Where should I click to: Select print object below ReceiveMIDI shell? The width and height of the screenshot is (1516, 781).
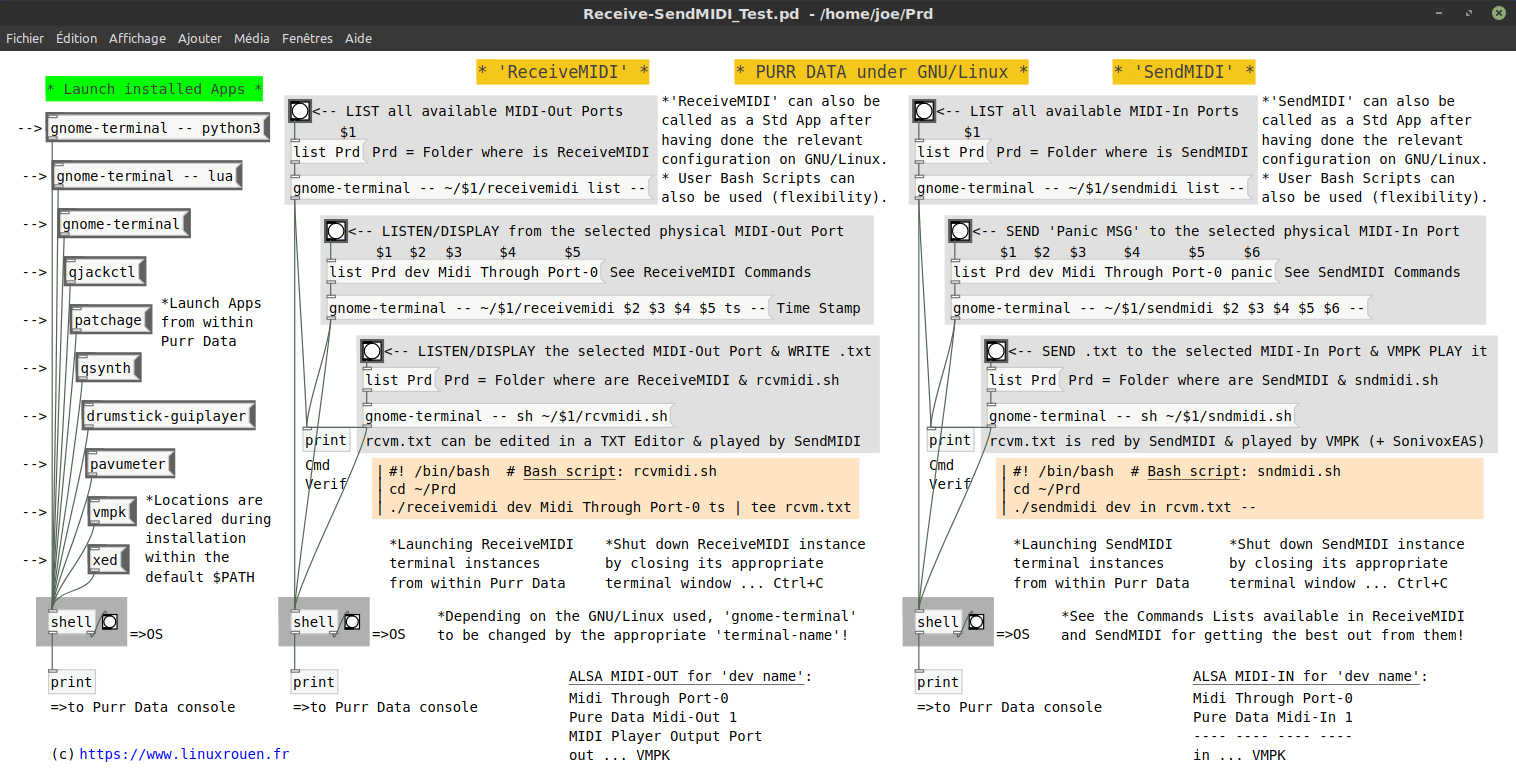(314, 682)
